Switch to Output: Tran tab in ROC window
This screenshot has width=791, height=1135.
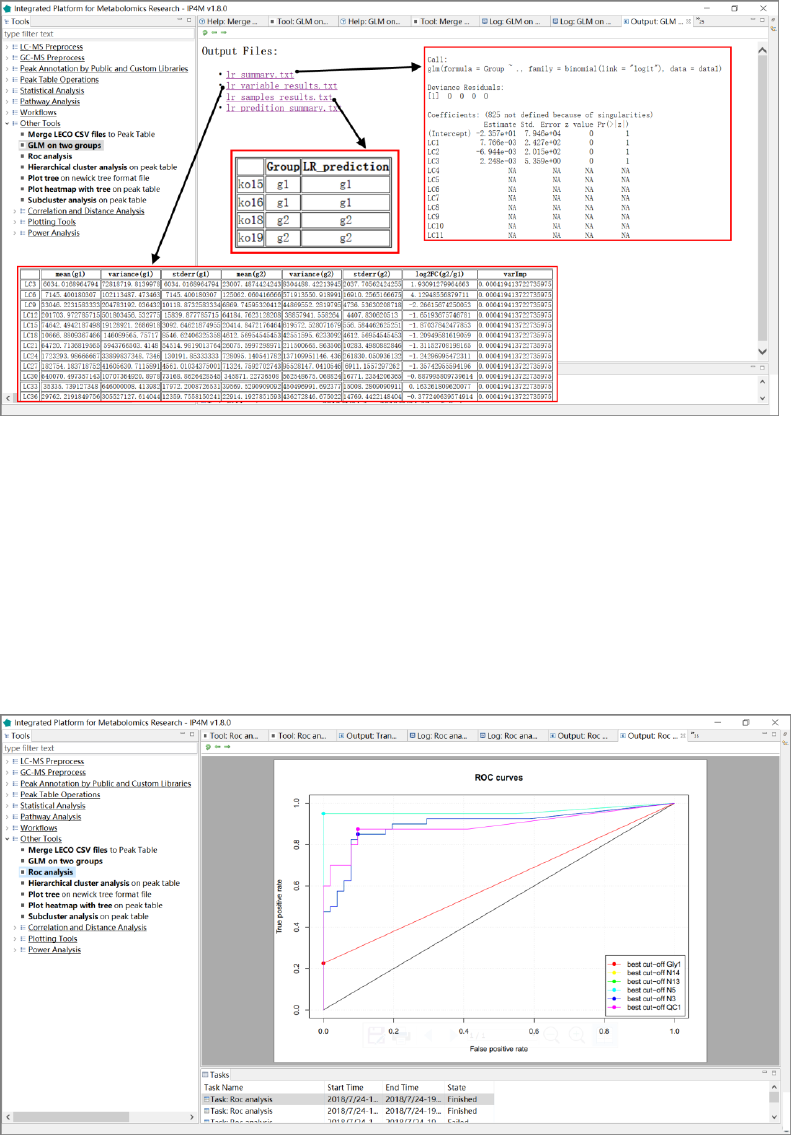pyautogui.click(x=371, y=735)
